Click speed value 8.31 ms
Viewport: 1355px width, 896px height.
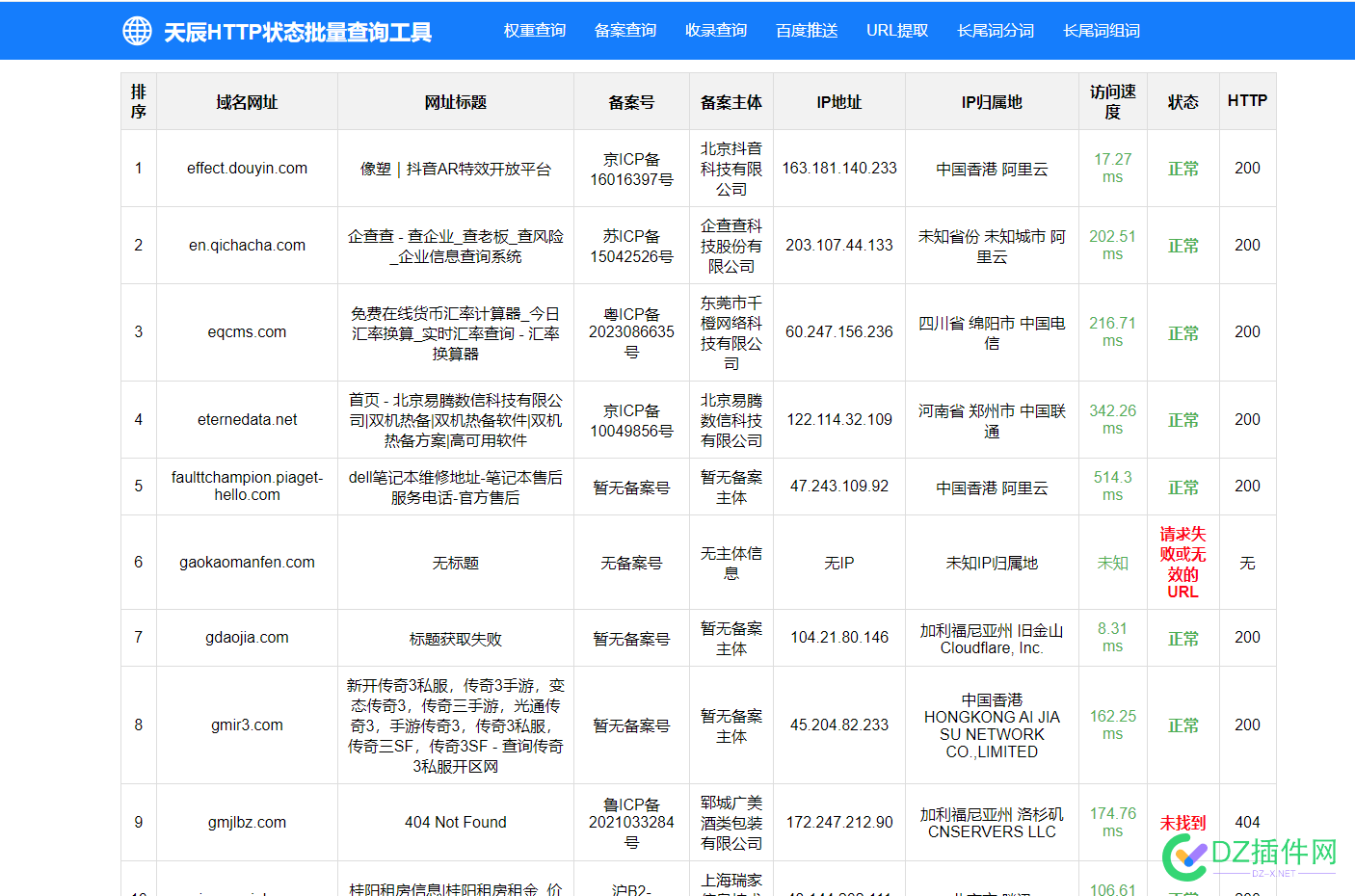1113,637
